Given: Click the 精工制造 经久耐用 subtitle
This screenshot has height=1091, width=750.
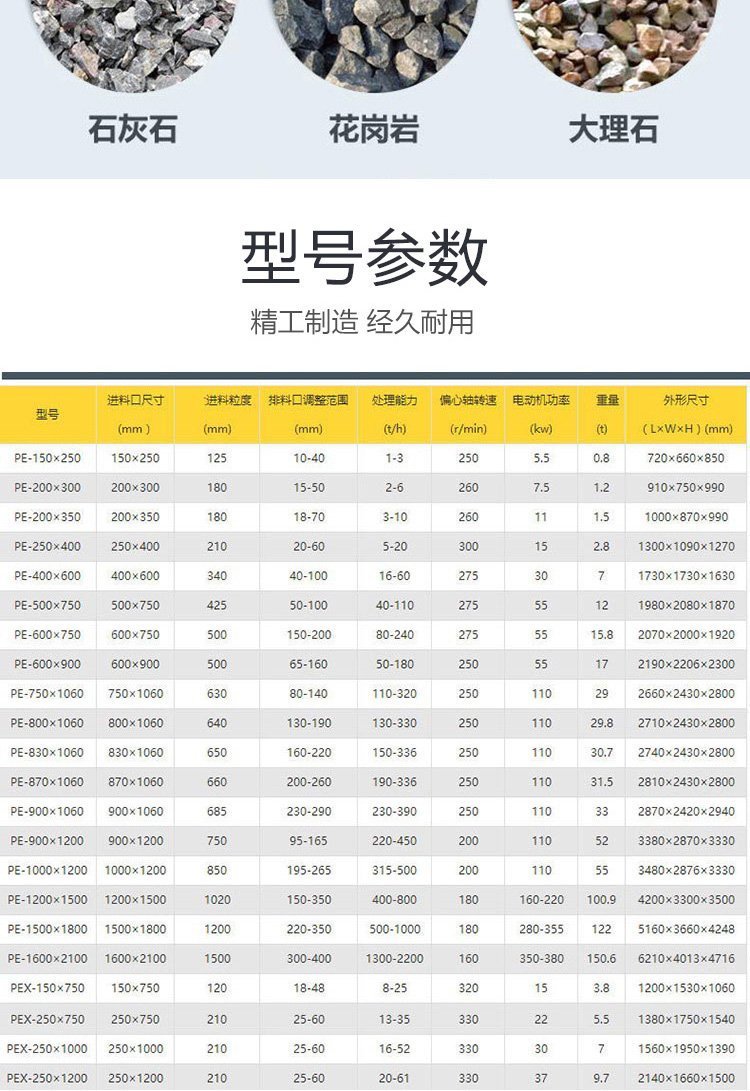Looking at the screenshot, I should click(x=361, y=322).
